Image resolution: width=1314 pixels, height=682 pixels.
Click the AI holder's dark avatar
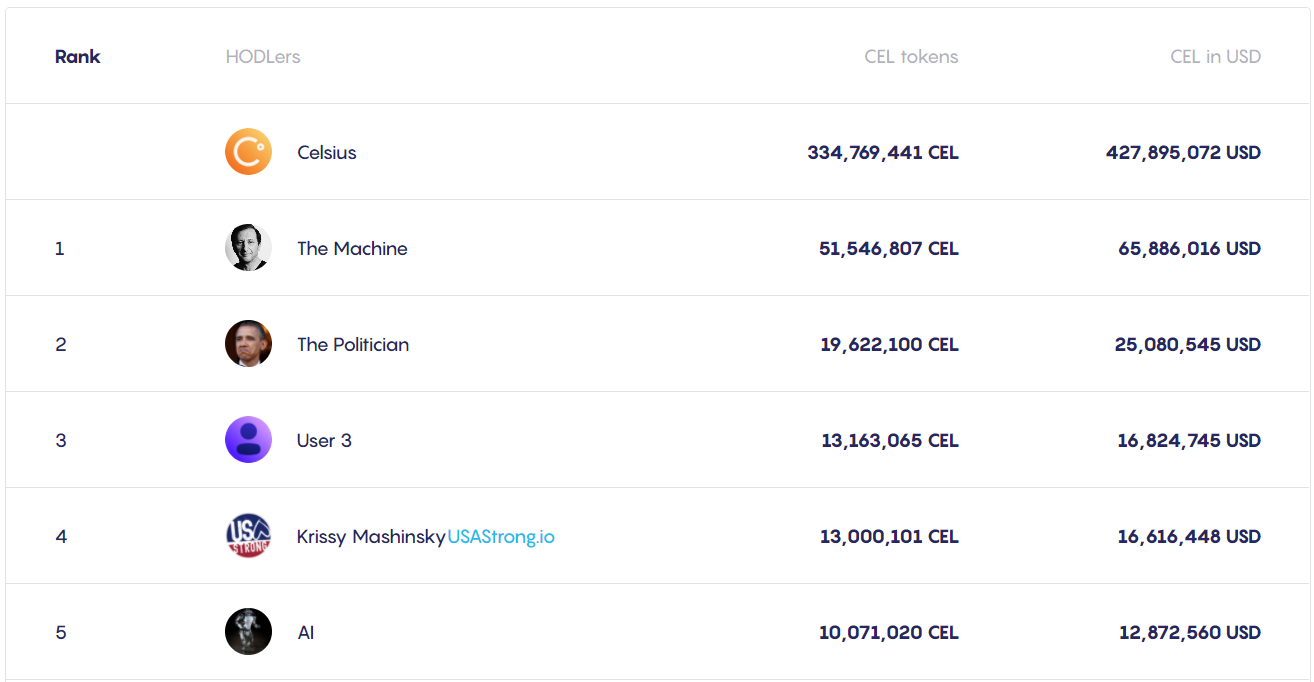[x=248, y=632]
